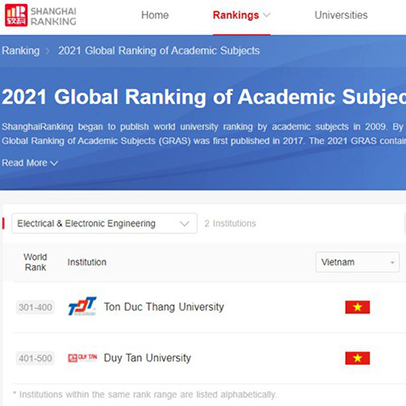Click the Duy Tan University logo
Image resolution: width=406 pixels, height=406 pixels.
click(82, 358)
